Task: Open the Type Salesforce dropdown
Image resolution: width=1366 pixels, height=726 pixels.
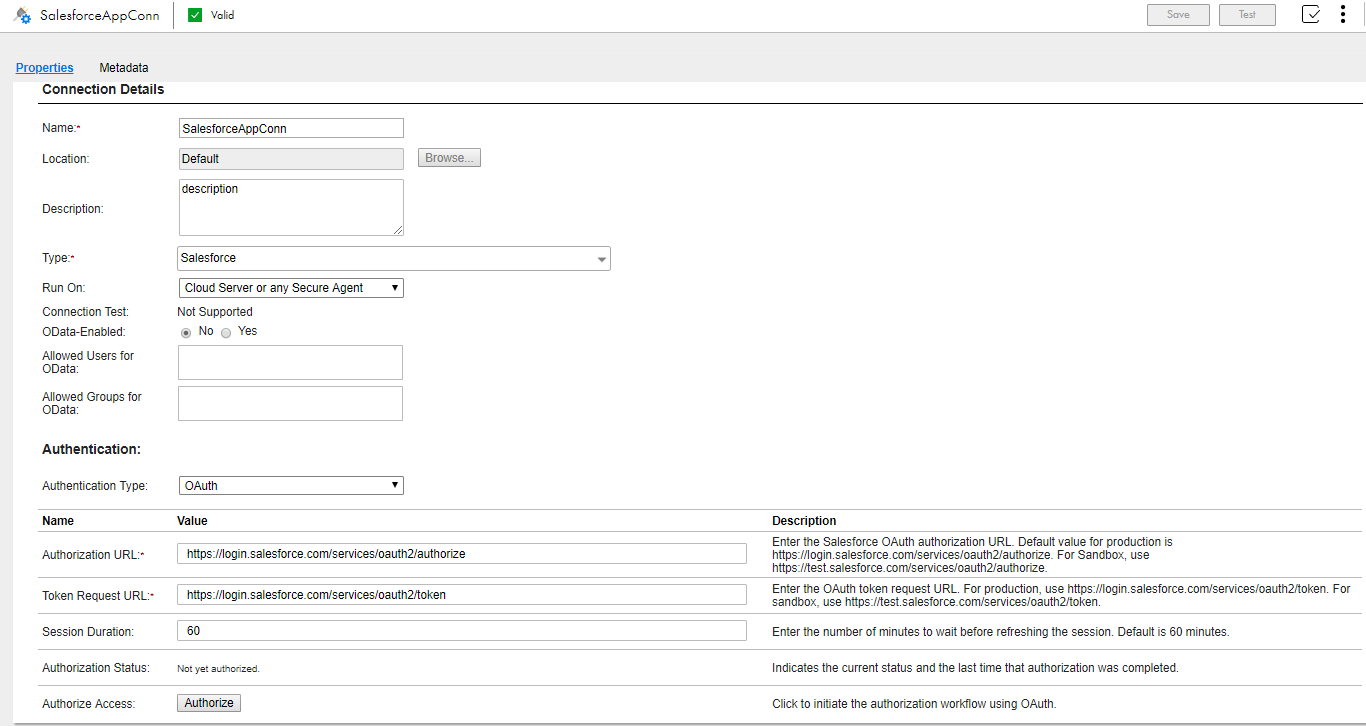Action: click(x=394, y=258)
